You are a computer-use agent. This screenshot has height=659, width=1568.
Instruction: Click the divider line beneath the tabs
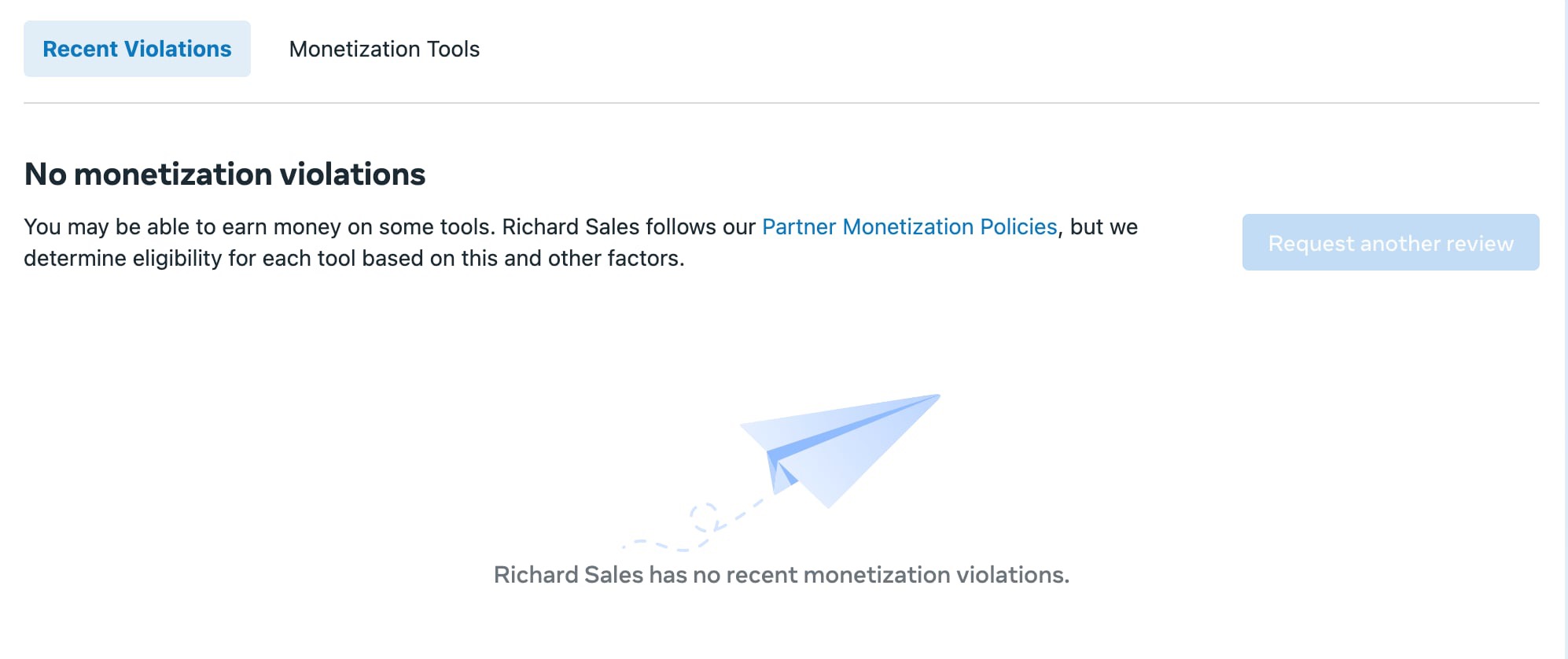(x=782, y=102)
